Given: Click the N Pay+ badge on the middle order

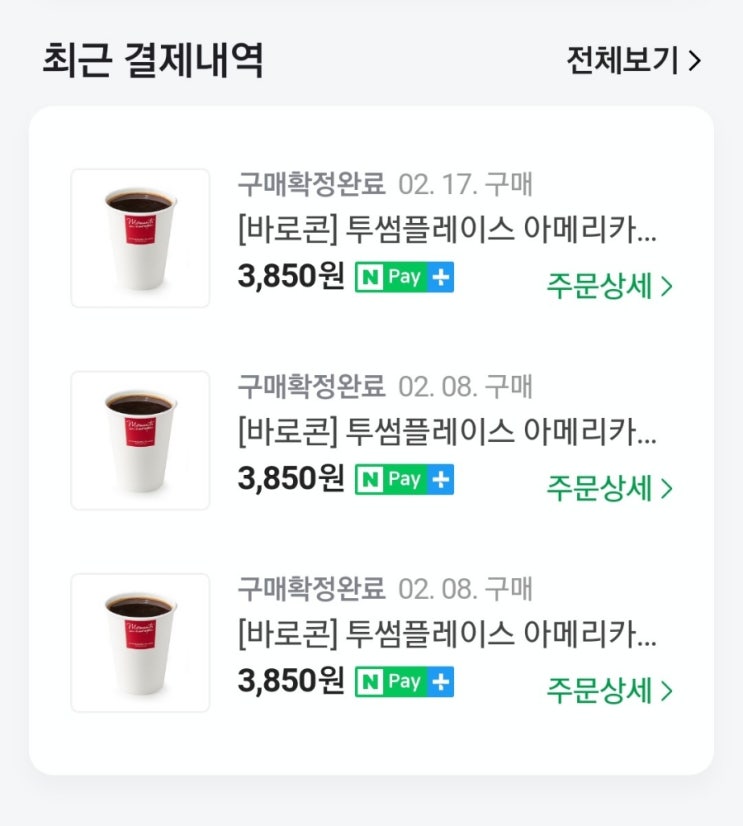Looking at the screenshot, I should [404, 480].
